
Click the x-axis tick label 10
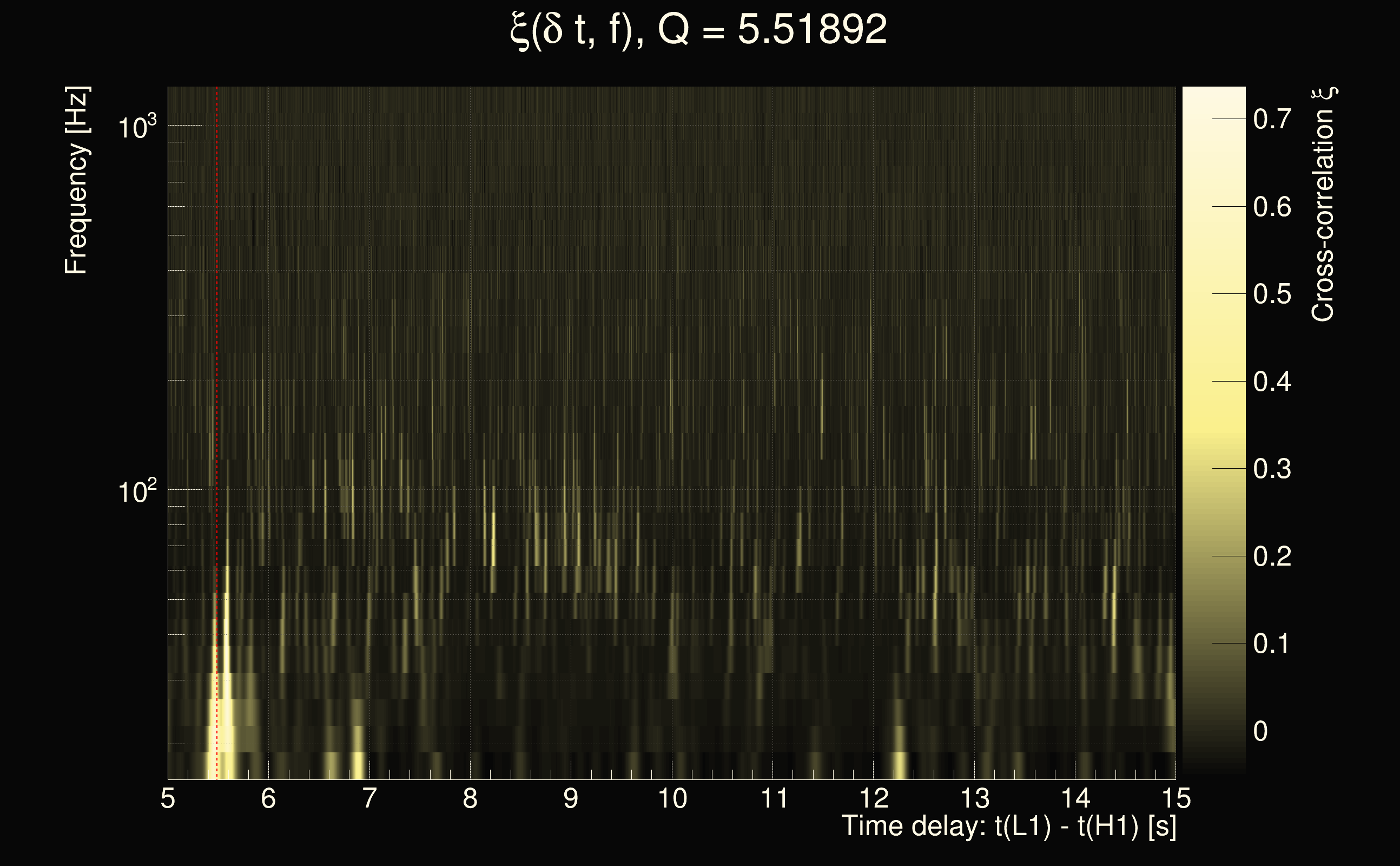tap(672, 798)
